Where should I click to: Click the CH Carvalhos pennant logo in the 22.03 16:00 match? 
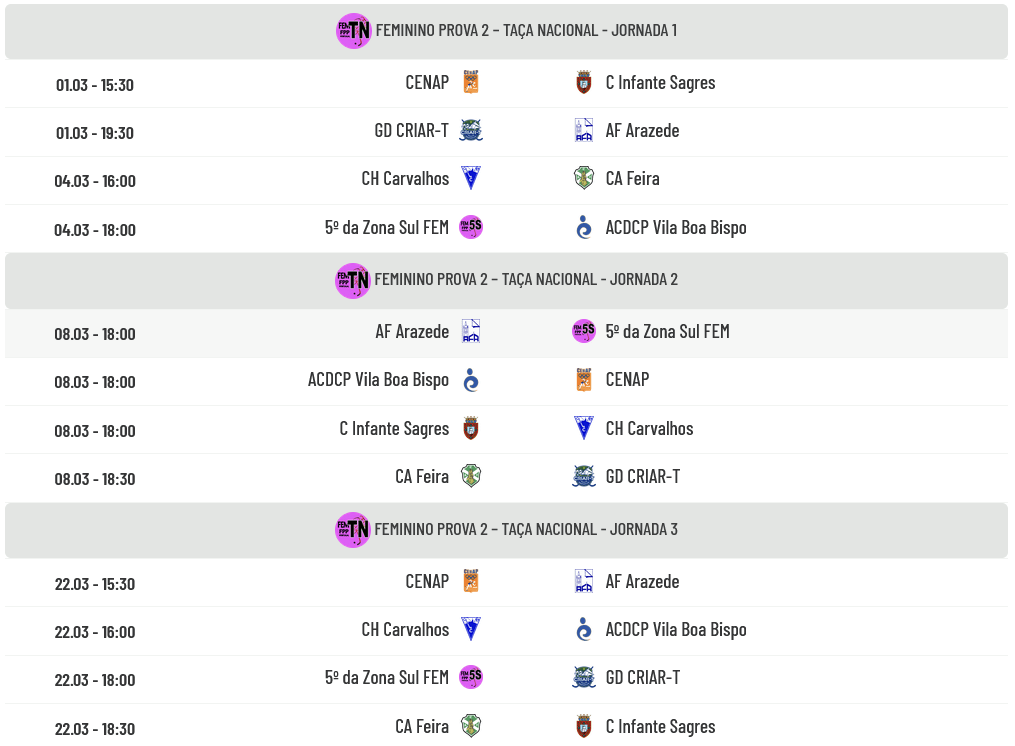(471, 630)
